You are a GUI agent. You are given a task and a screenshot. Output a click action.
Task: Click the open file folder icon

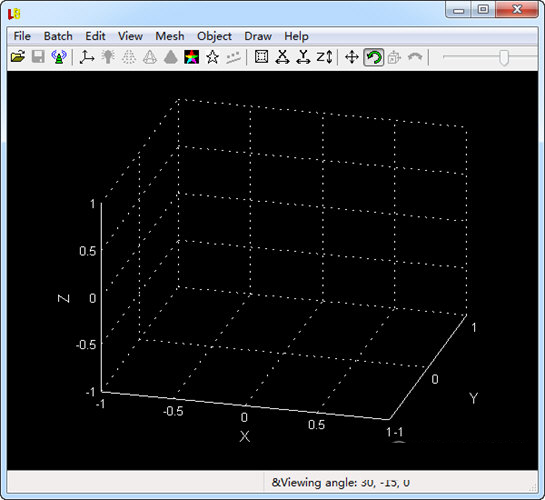pyautogui.click(x=18, y=56)
